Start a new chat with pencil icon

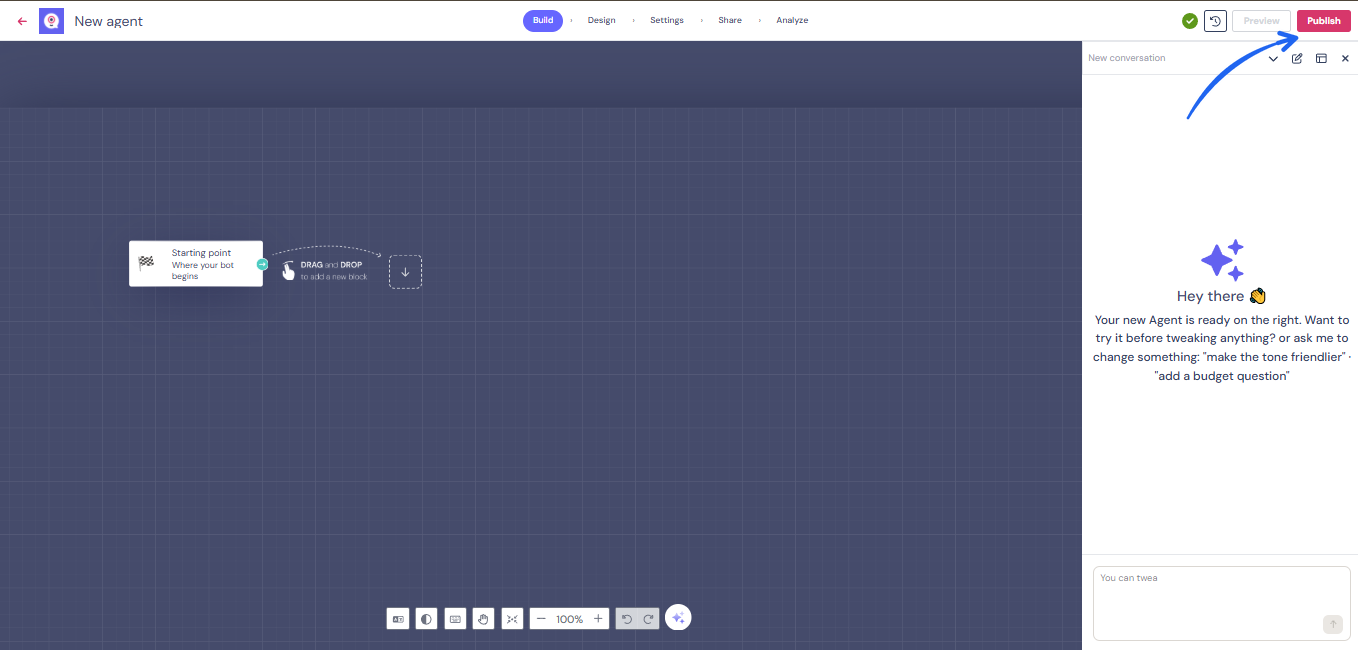pyautogui.click(x=1297, y=58)
